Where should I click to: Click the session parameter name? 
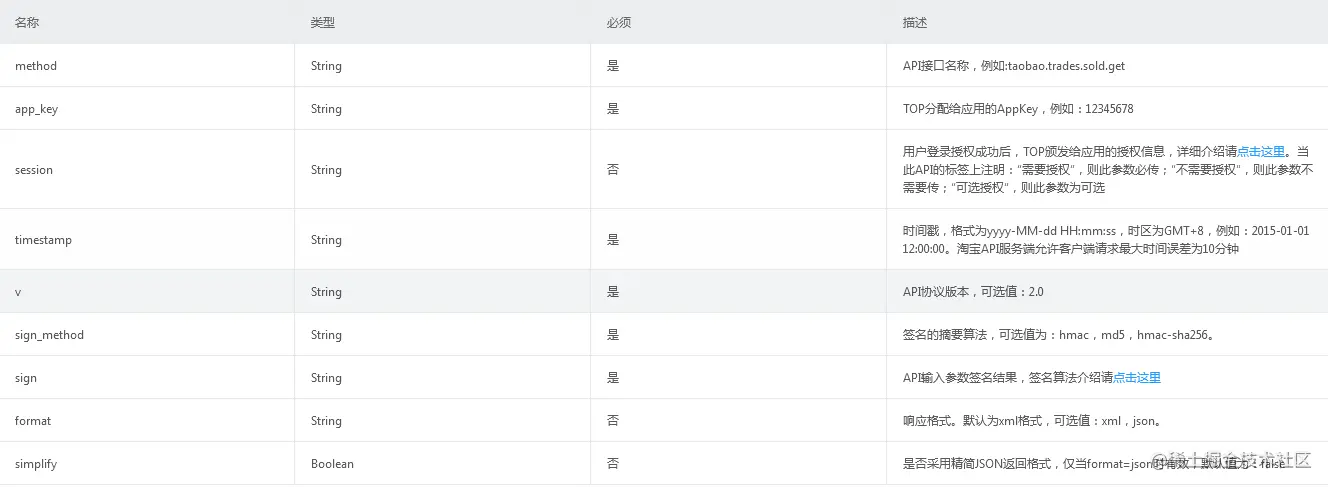[34, 170]
